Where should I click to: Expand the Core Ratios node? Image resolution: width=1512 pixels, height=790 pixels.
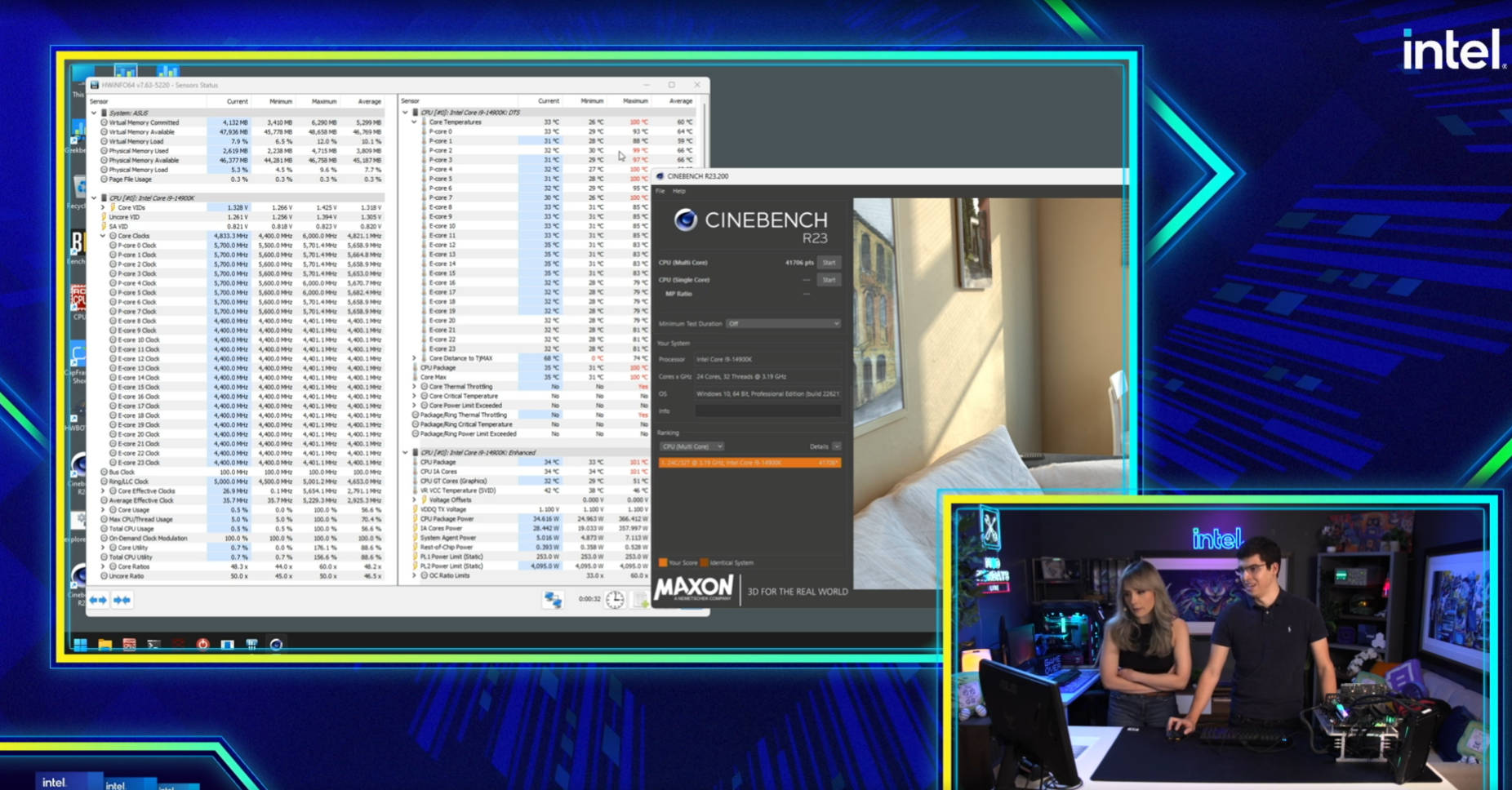point(103,566)
